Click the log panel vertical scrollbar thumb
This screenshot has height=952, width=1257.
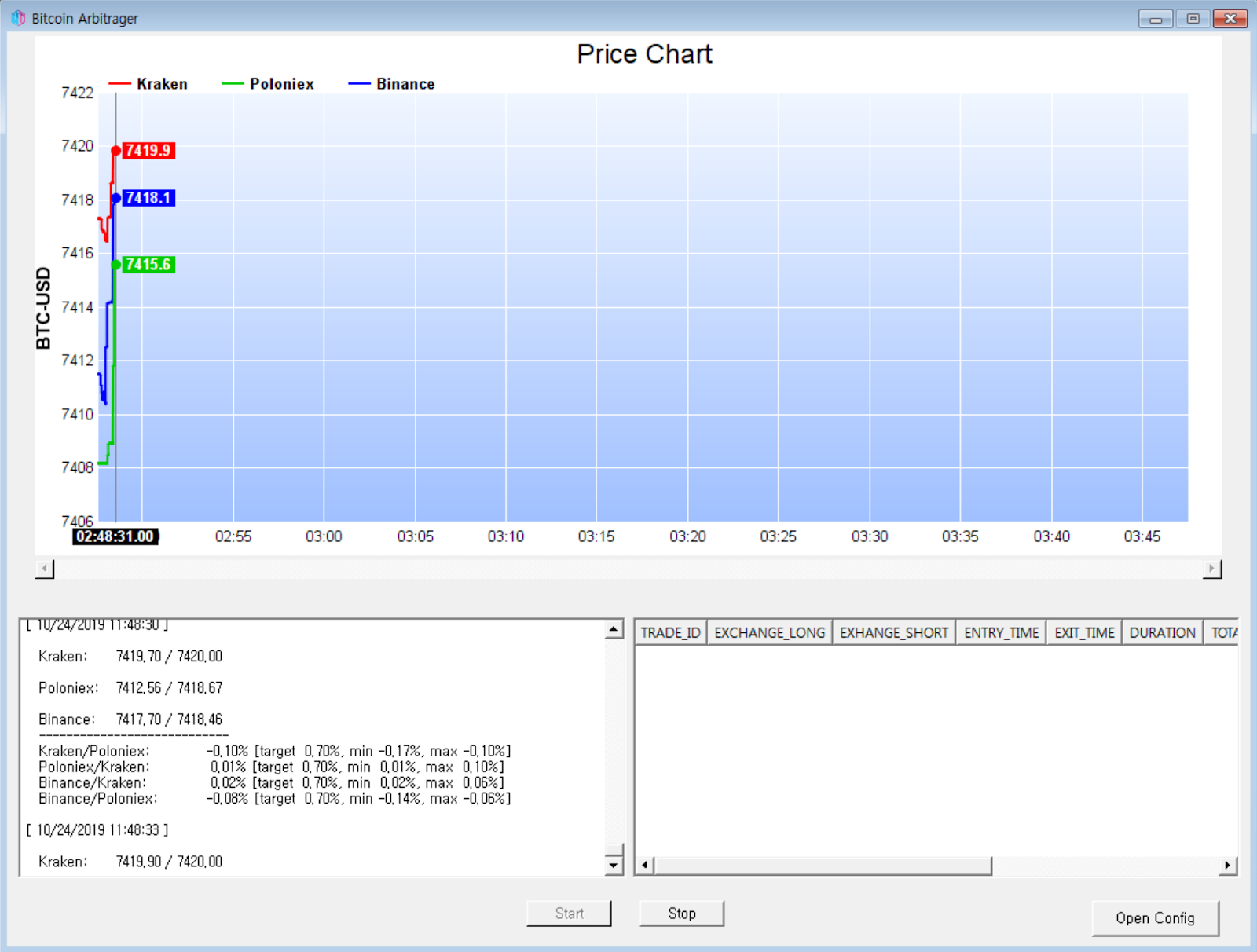(614, 850)
